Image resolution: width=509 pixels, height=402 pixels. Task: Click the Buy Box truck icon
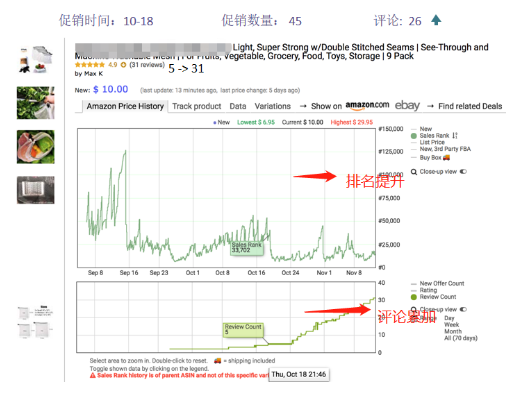point(446,157)
